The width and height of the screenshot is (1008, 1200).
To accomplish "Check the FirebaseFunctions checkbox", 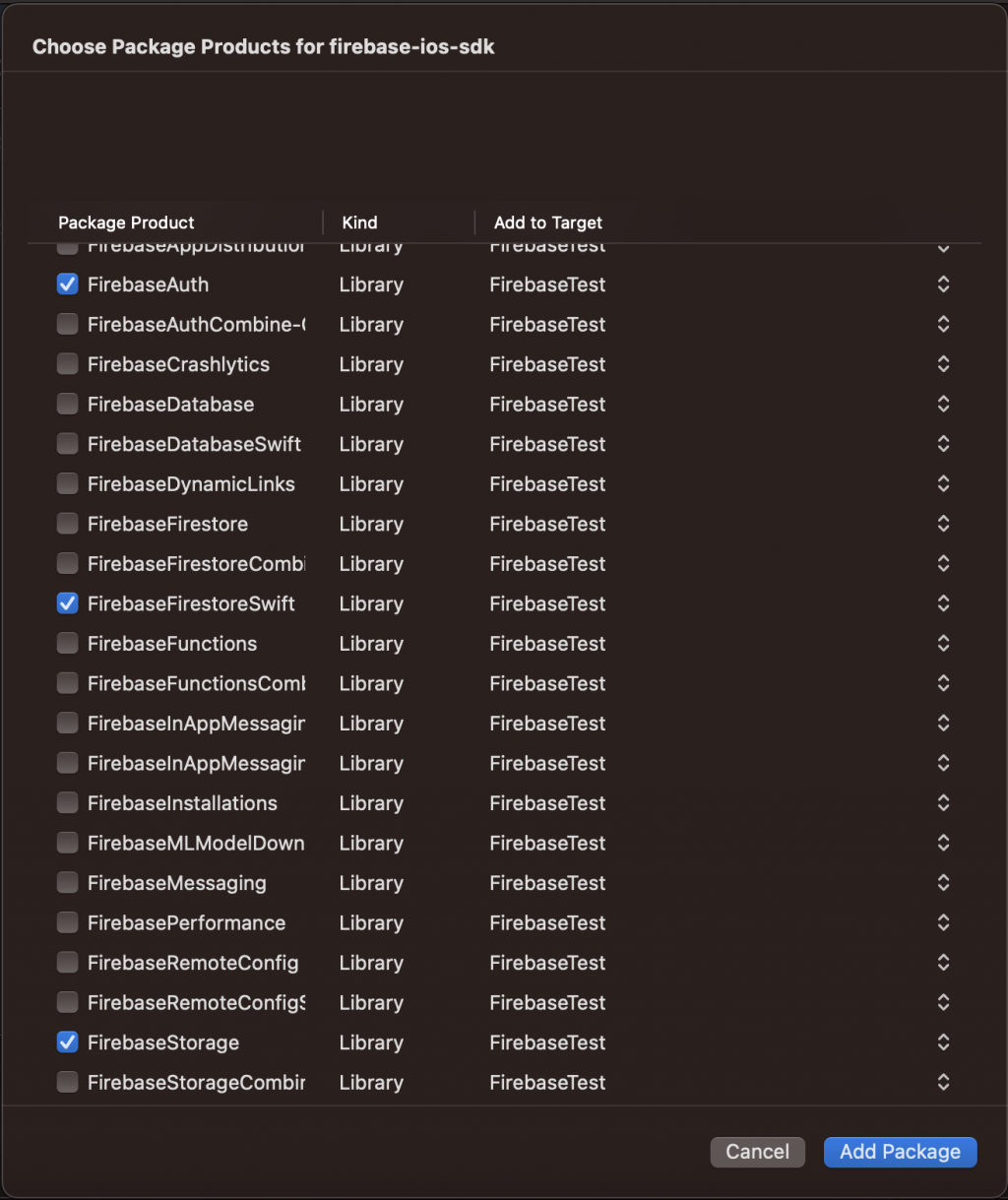I will point(67,644).
